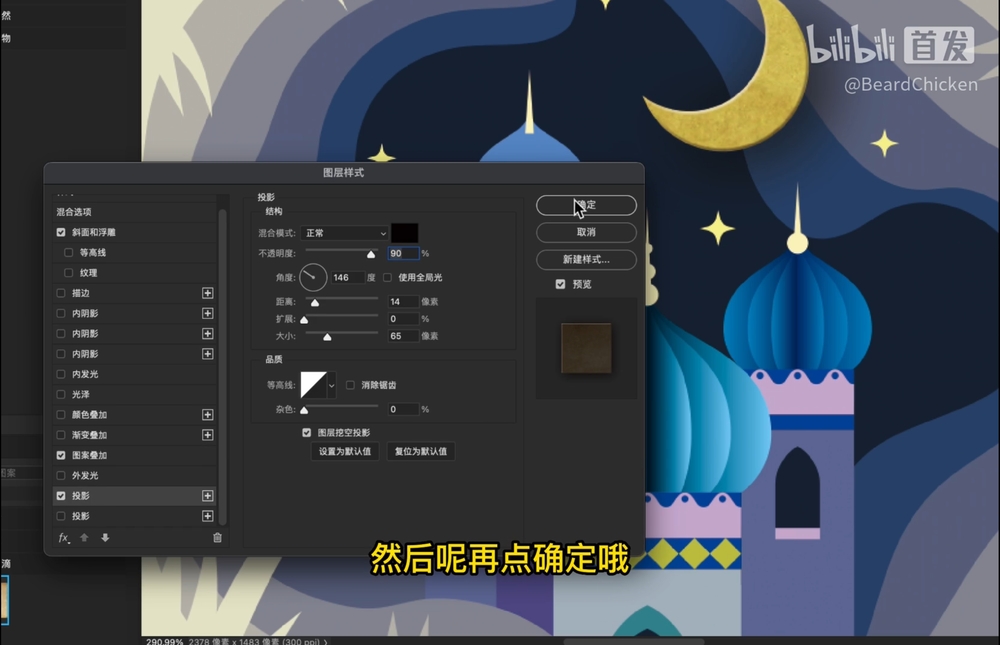Toggle the 预览 preview checkbox
The image size is (1000, 645).
tap(561, 284)
